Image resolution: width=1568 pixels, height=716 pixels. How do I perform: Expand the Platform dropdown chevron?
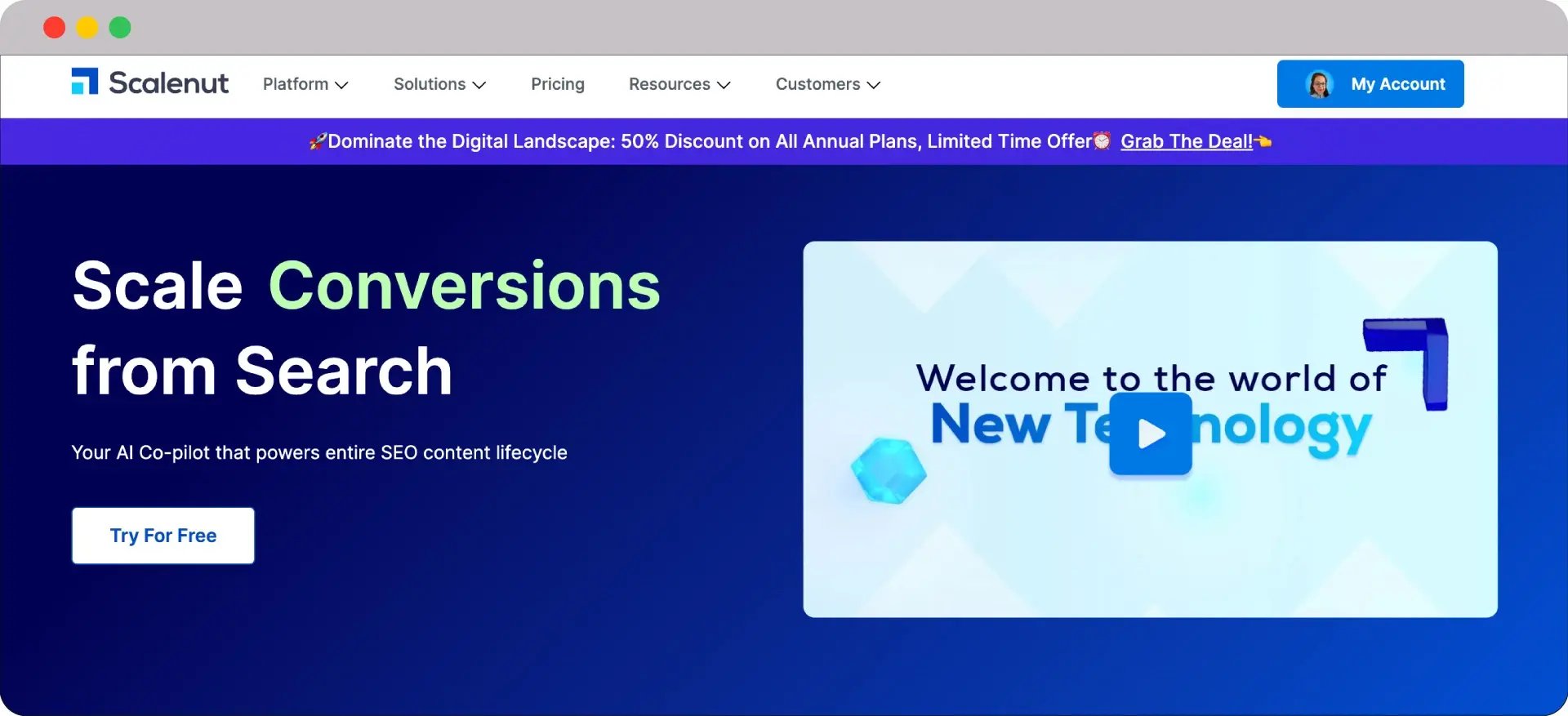[342, 85]
